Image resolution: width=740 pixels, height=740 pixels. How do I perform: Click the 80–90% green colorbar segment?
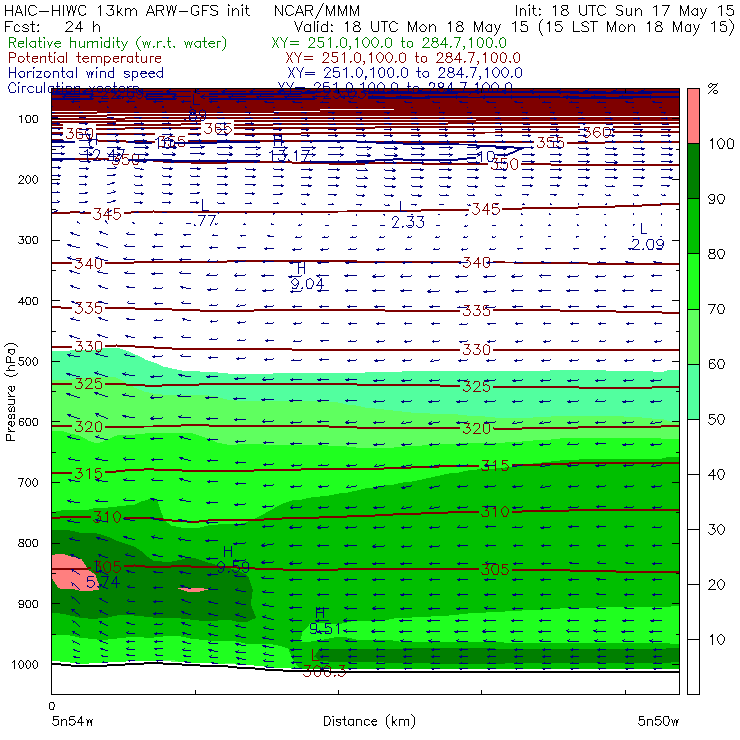click(693, 226)
